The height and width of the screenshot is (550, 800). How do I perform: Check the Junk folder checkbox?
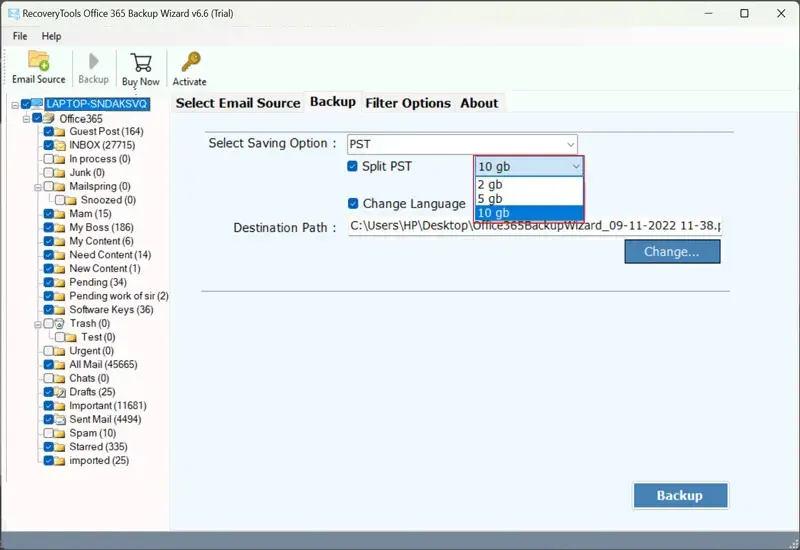pos(48,173)
